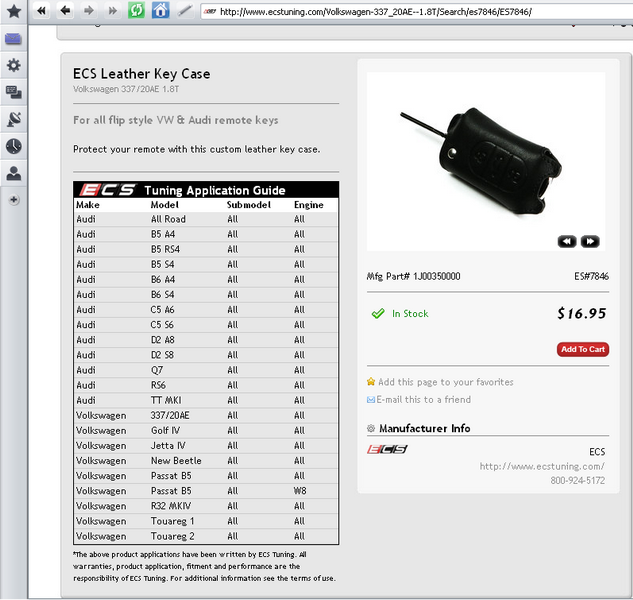Click the Submodel column header

249,205
